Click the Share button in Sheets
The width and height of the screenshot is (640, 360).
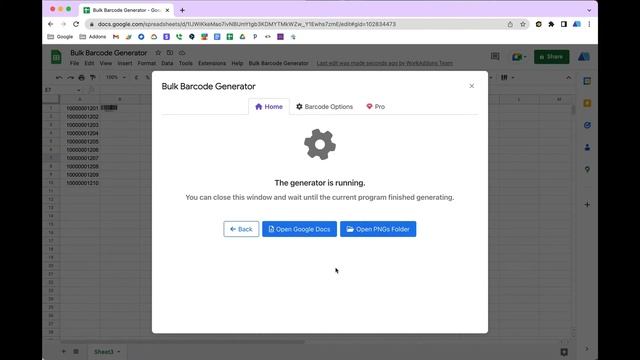point(551,57)
